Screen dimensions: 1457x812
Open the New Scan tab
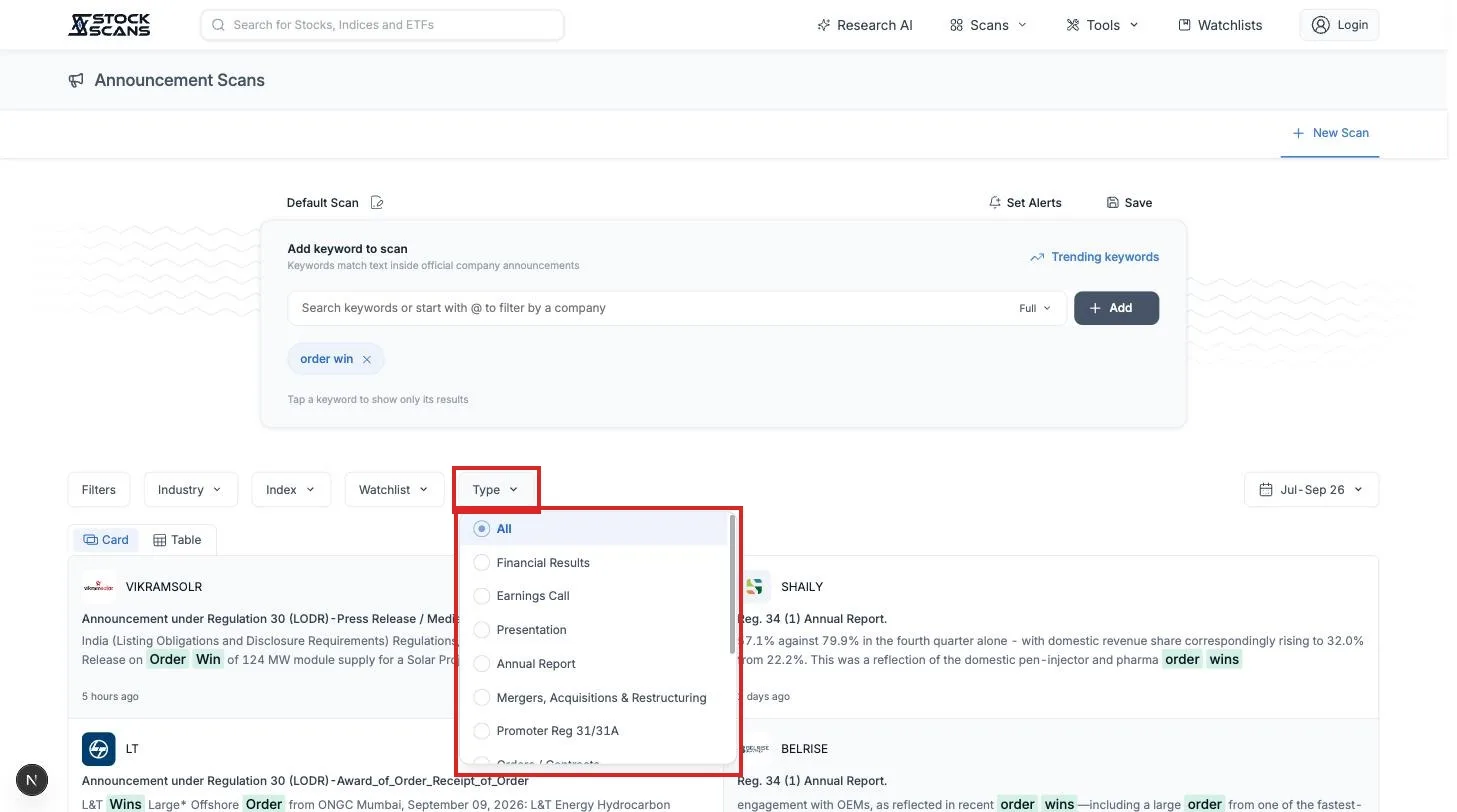[x=1330, y=133]
